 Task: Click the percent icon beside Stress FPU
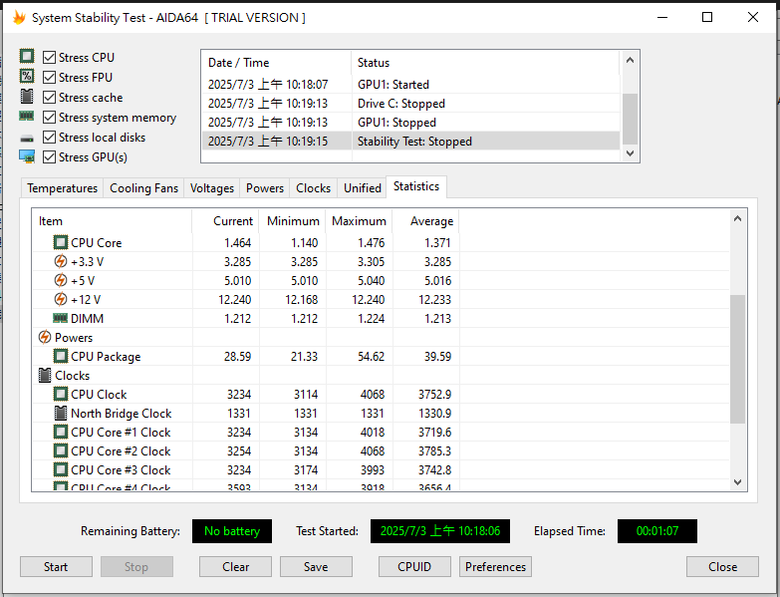coord(27,76)
